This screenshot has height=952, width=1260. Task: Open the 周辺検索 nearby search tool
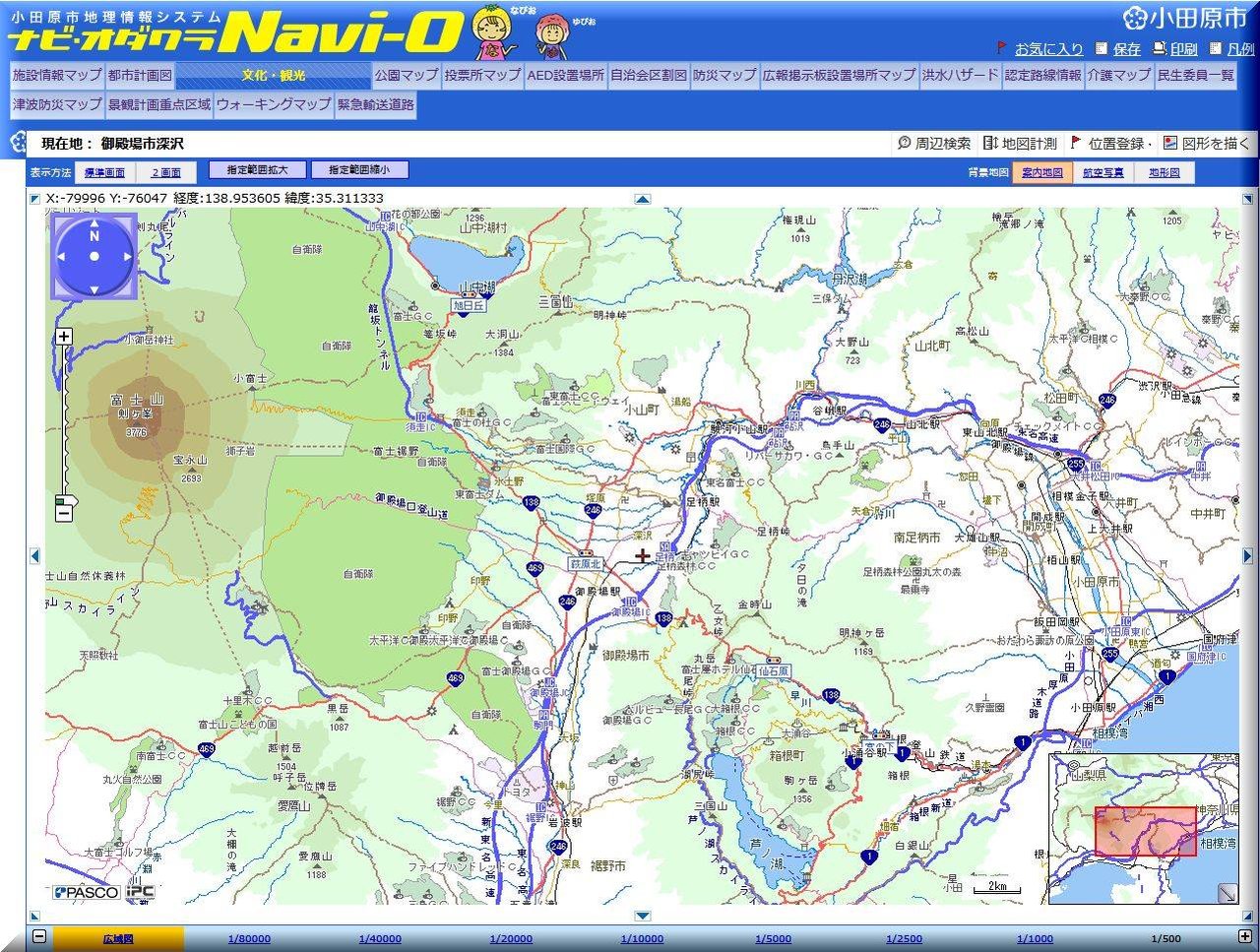943,144
